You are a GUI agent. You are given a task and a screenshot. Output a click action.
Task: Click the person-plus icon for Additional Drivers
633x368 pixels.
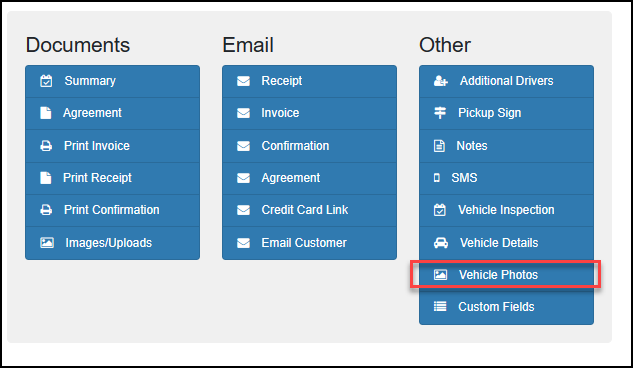coord(440,81)
